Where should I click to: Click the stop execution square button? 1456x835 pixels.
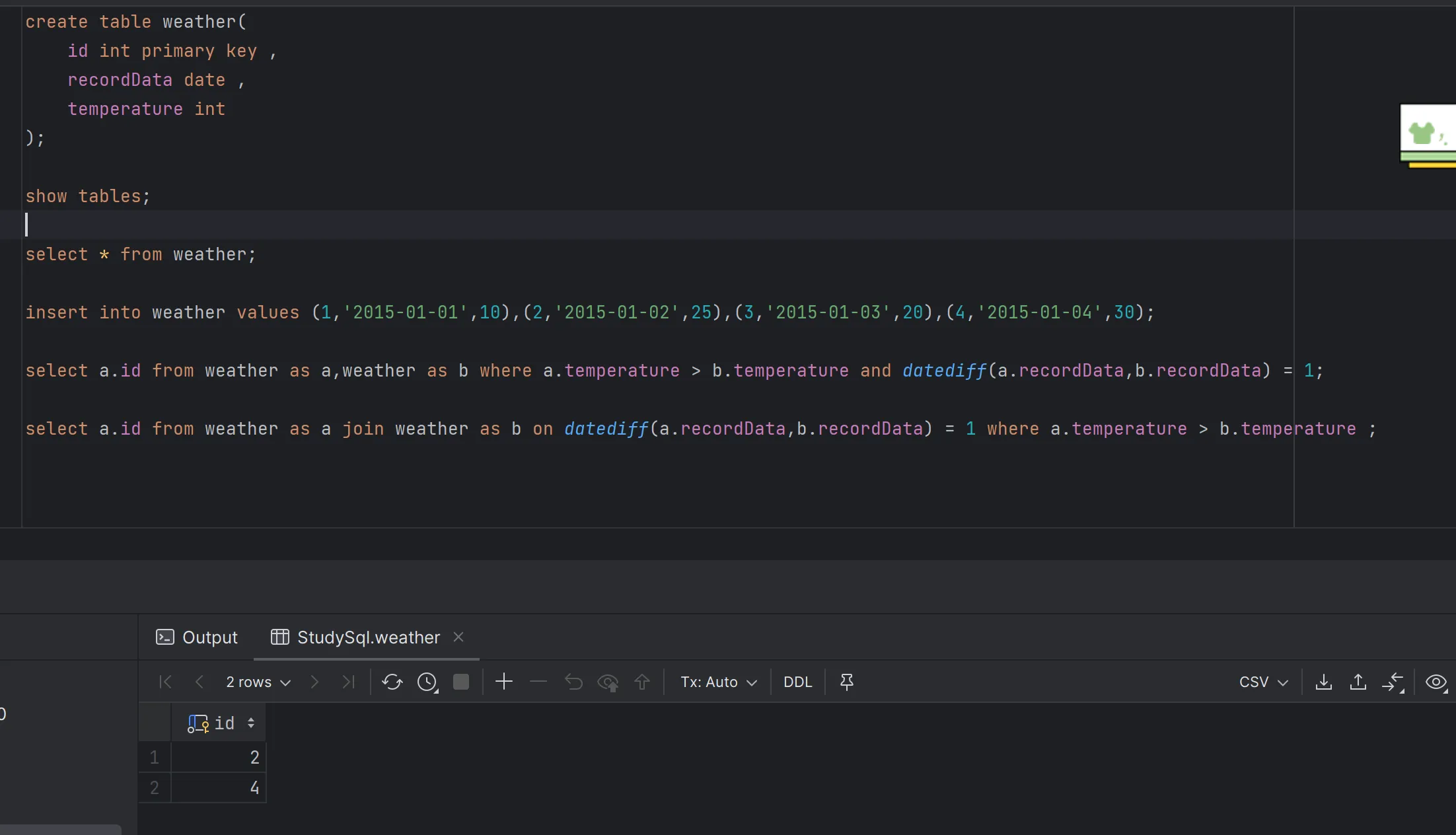(461, 682)
